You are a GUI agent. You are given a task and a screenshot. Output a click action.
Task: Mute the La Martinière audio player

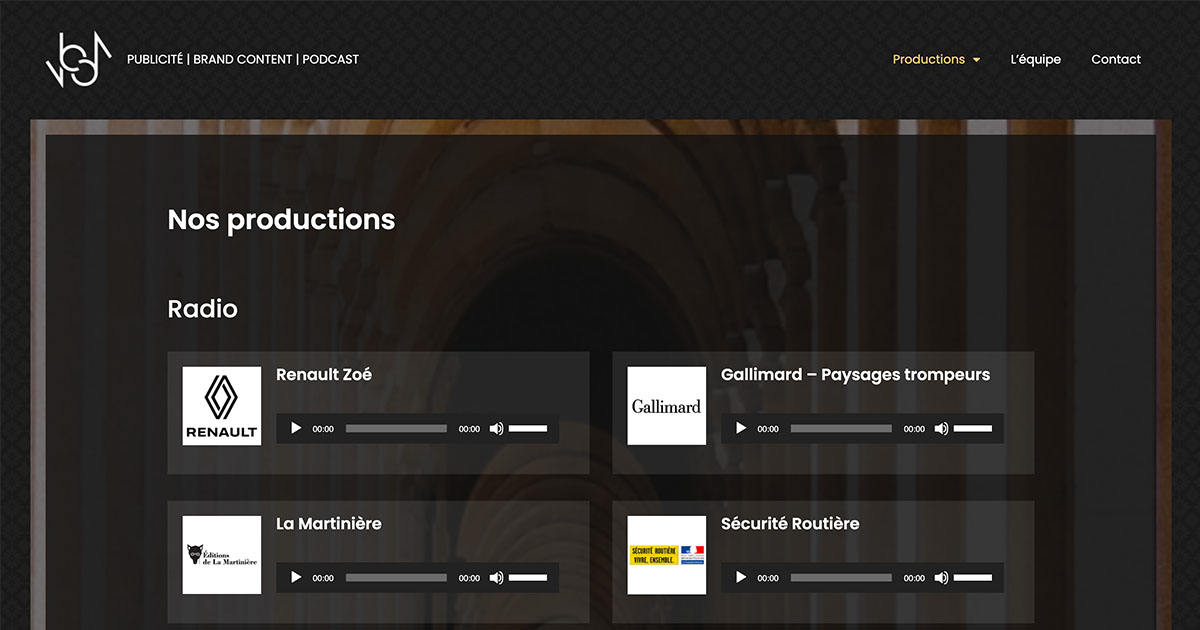click(496, 578)
